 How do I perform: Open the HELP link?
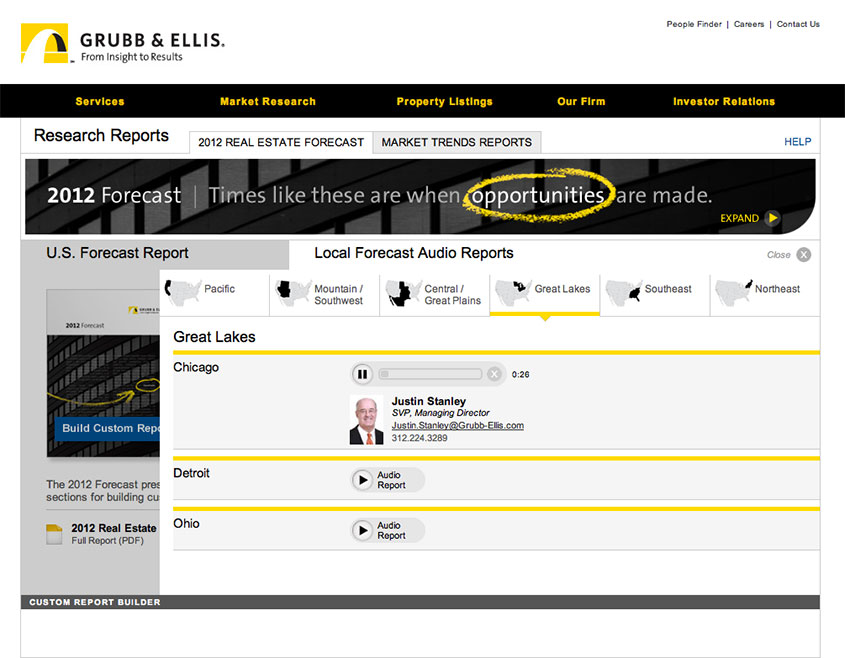click(x=797, y=142)
